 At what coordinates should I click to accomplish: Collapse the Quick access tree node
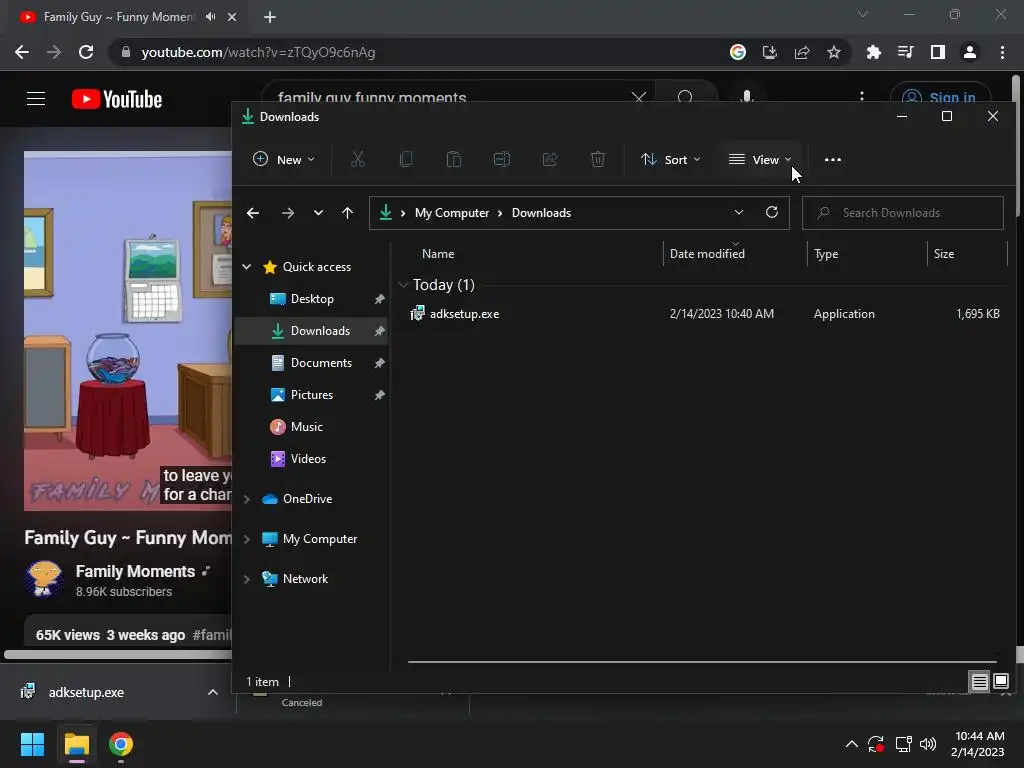(x=247, y=266)
